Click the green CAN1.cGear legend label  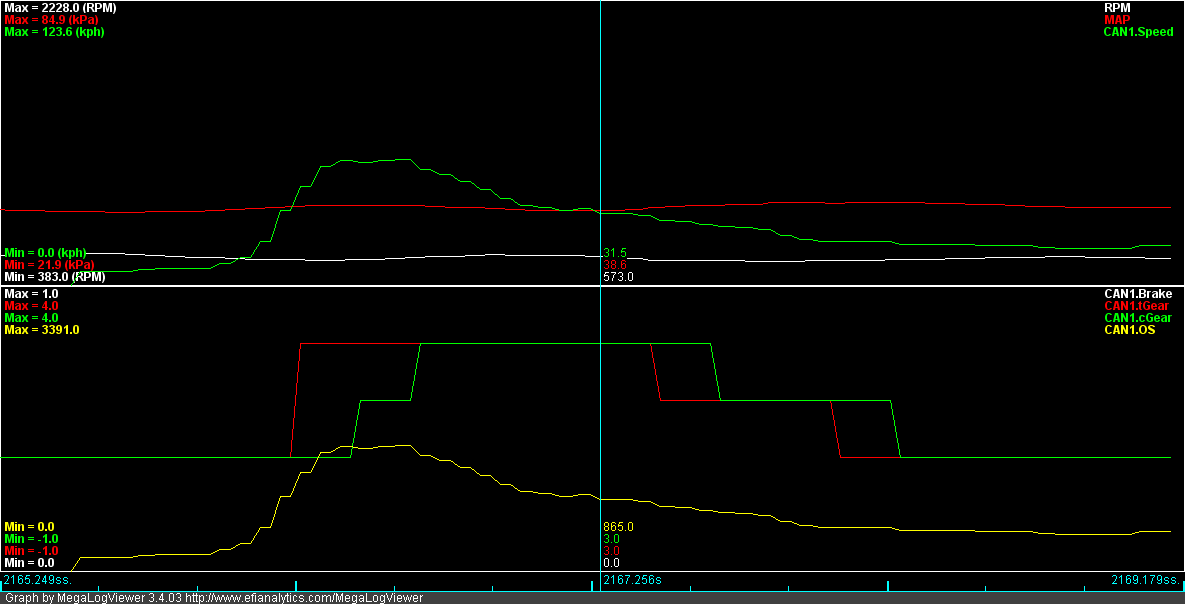(1137, 318)
